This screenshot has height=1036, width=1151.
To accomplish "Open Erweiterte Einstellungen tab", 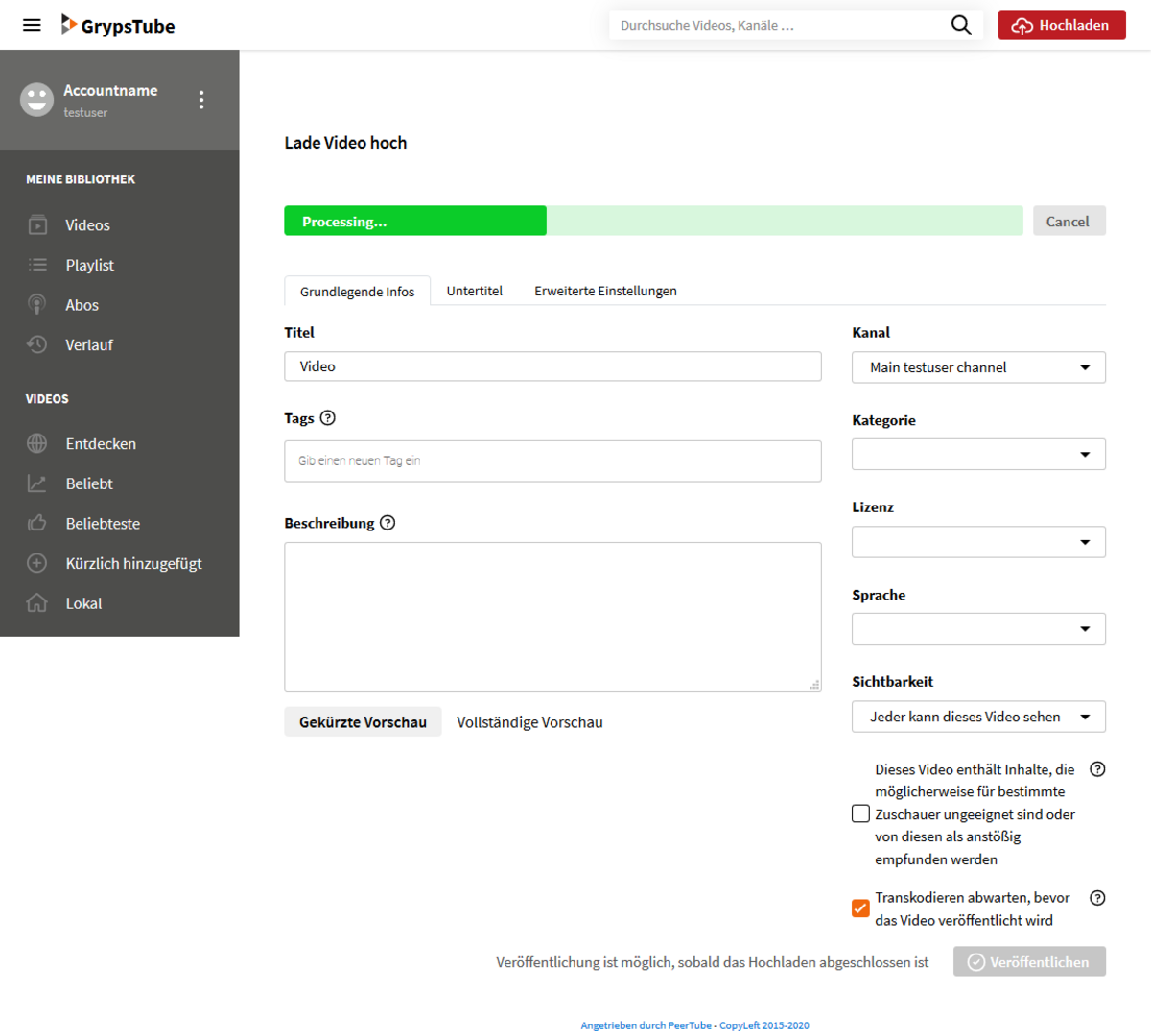I will (605, 291).
